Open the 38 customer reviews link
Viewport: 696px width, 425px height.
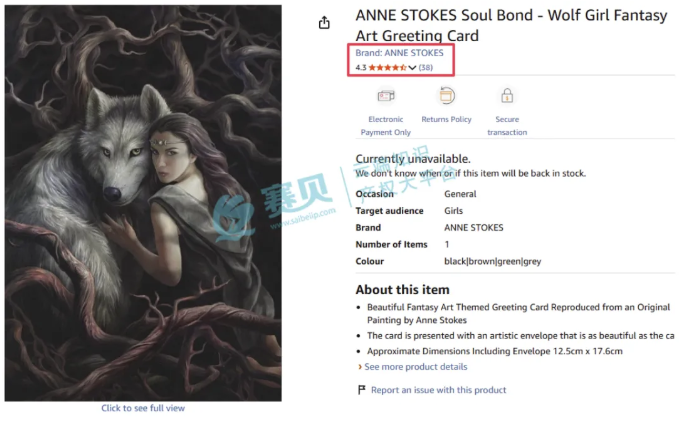click(x=426, y=68)
